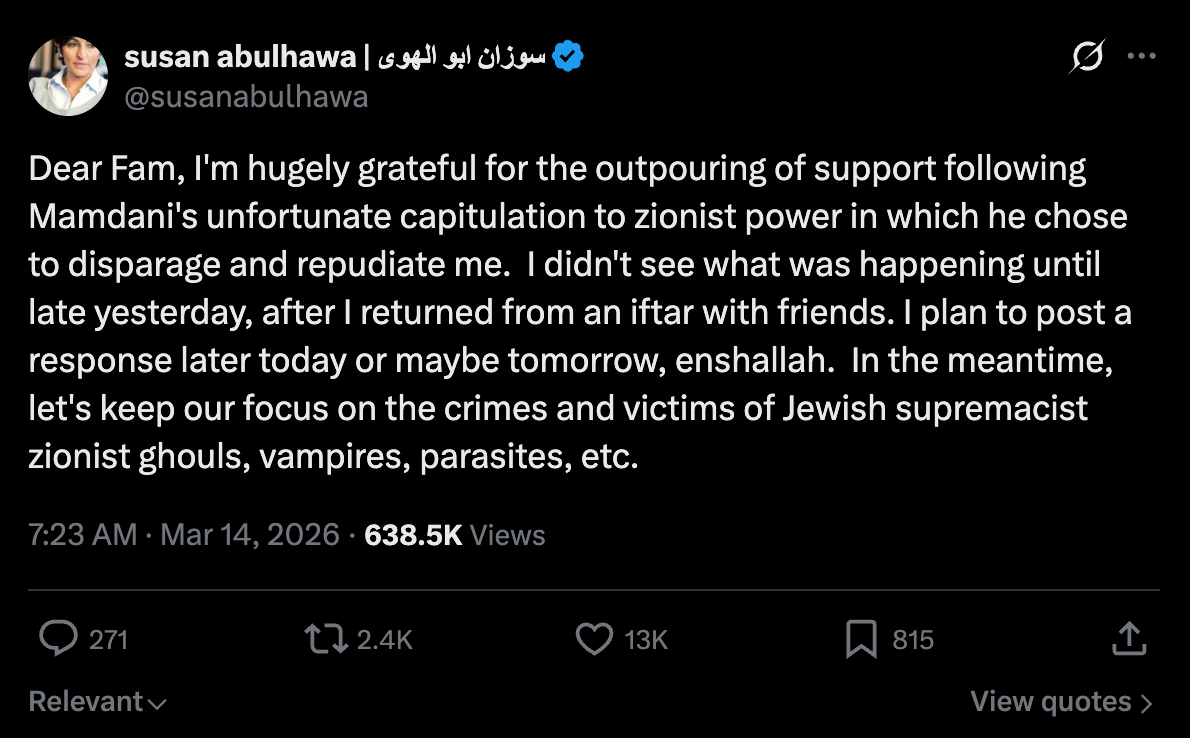The width and height of the screenshot is (1190, 738).
Task: Click the repost arrows icon
Action: pos(328,639)
